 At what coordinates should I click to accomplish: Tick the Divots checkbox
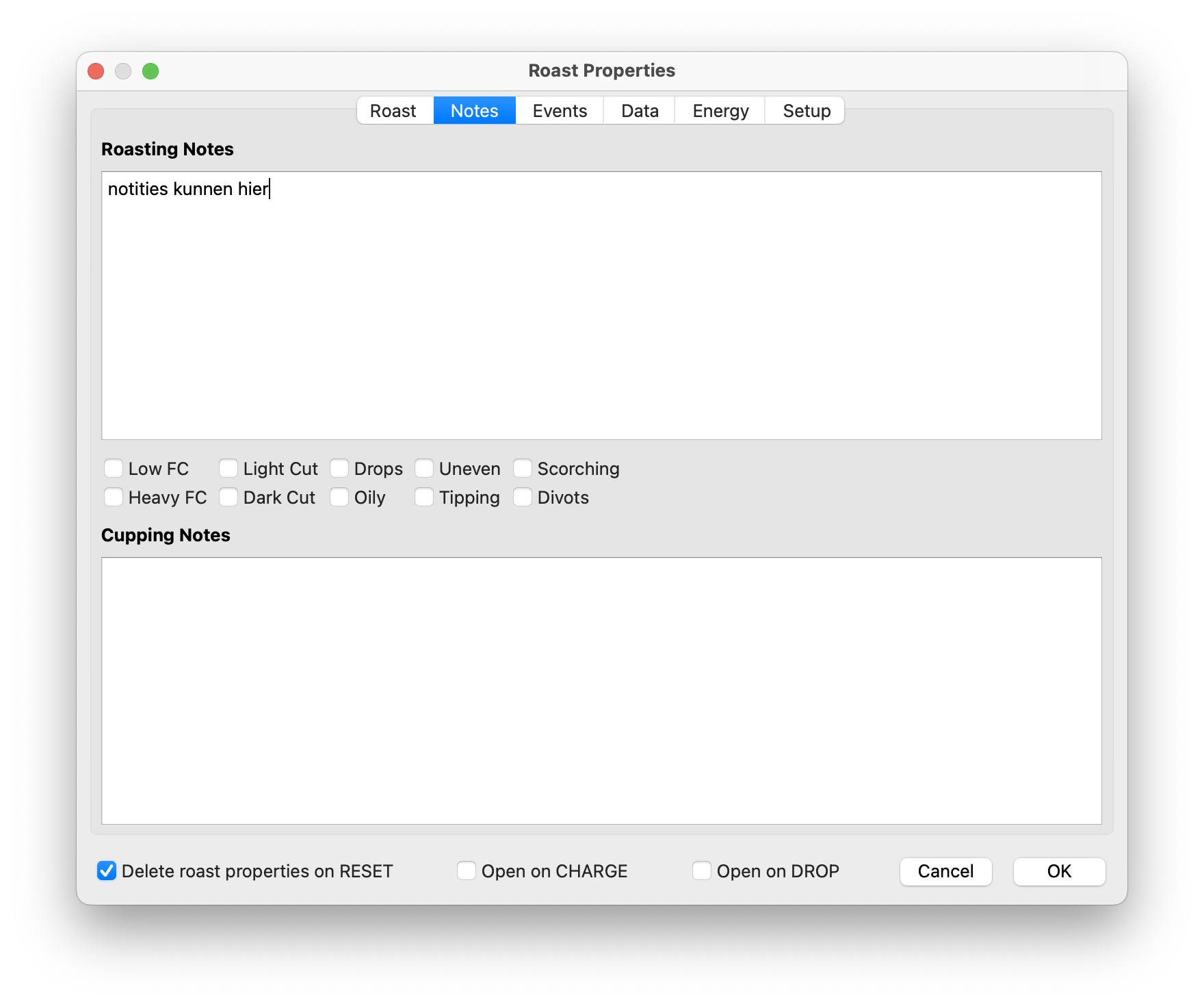pos(523,498)
